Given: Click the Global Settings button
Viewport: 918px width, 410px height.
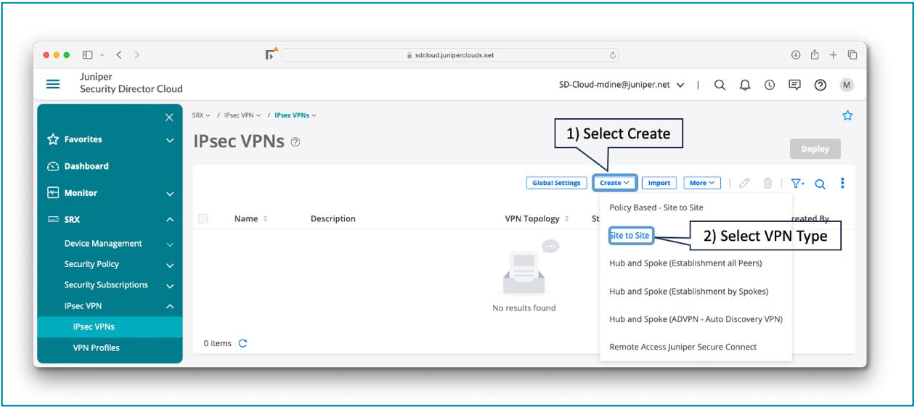Looking at the screenshot, I should click(555, 183).
